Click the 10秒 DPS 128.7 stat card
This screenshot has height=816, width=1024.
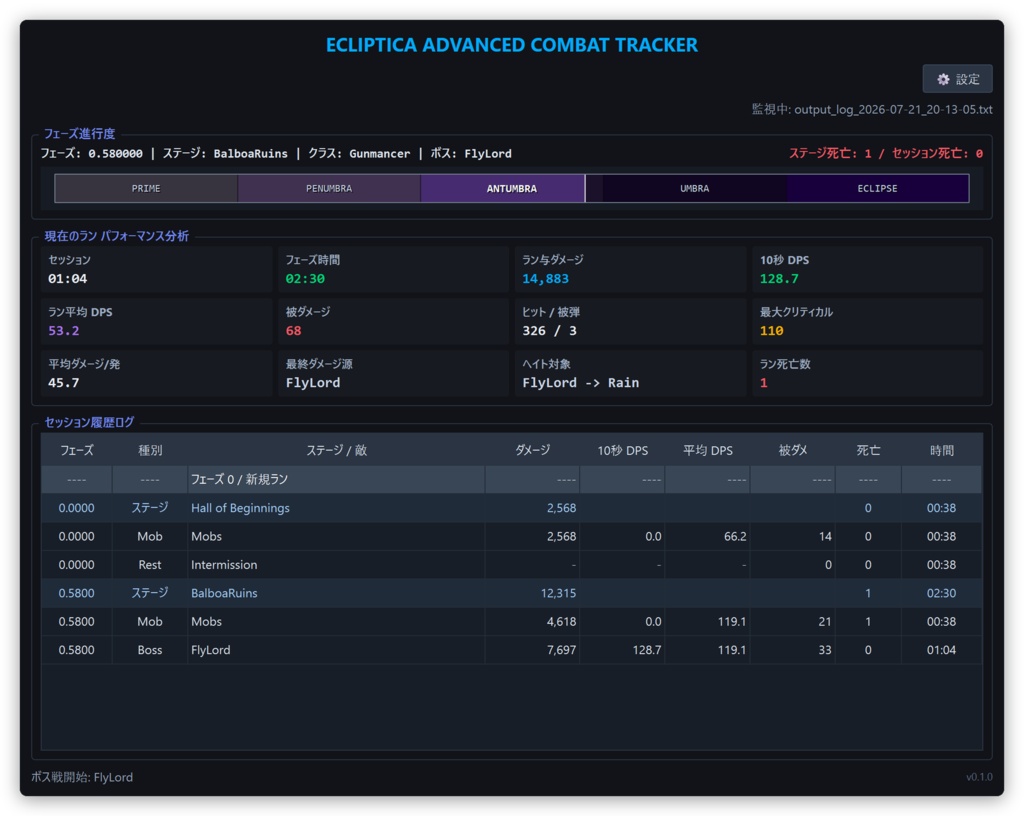pos(867,269)
